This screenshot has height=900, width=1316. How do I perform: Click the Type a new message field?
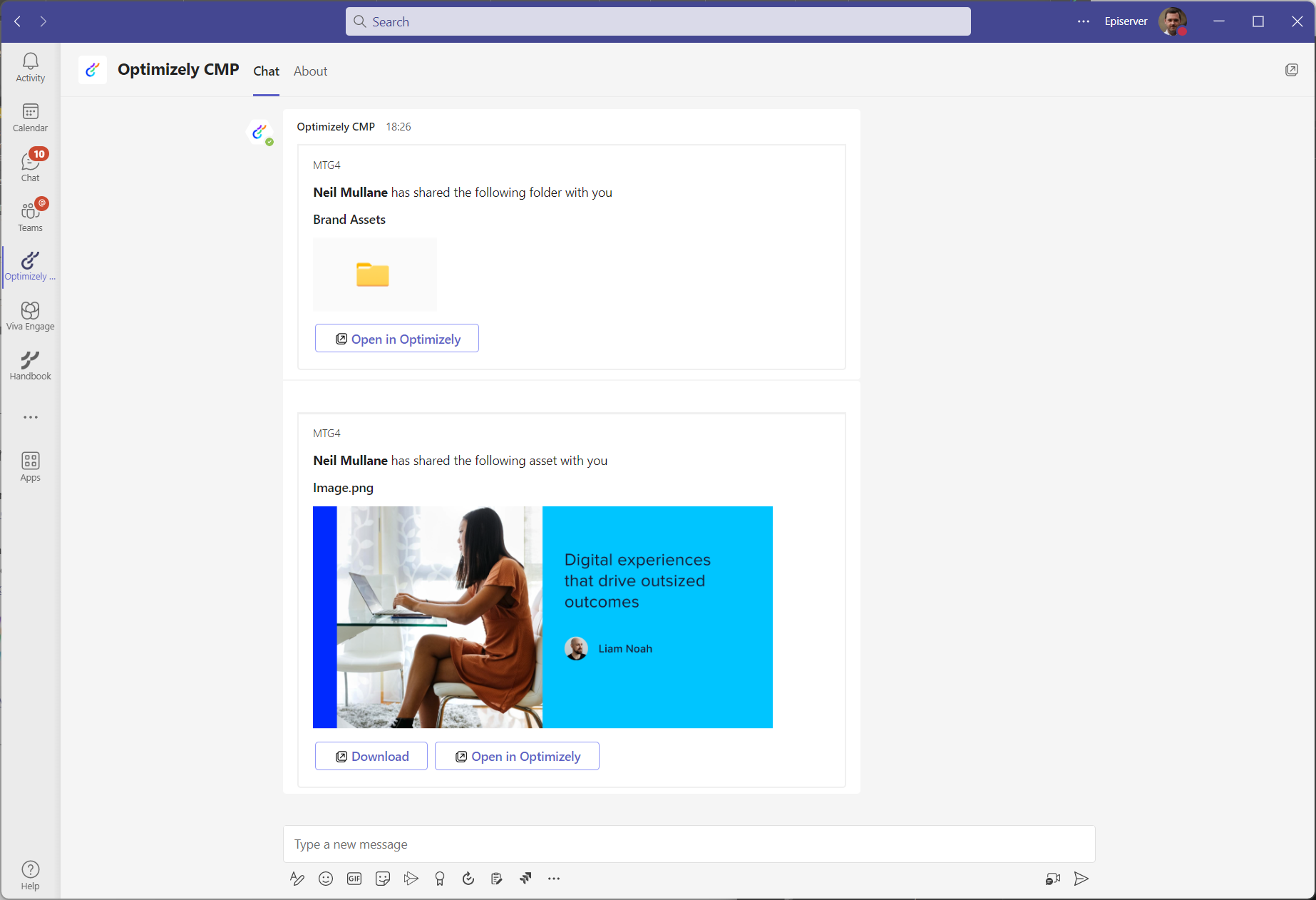click(x=689, y=844)
